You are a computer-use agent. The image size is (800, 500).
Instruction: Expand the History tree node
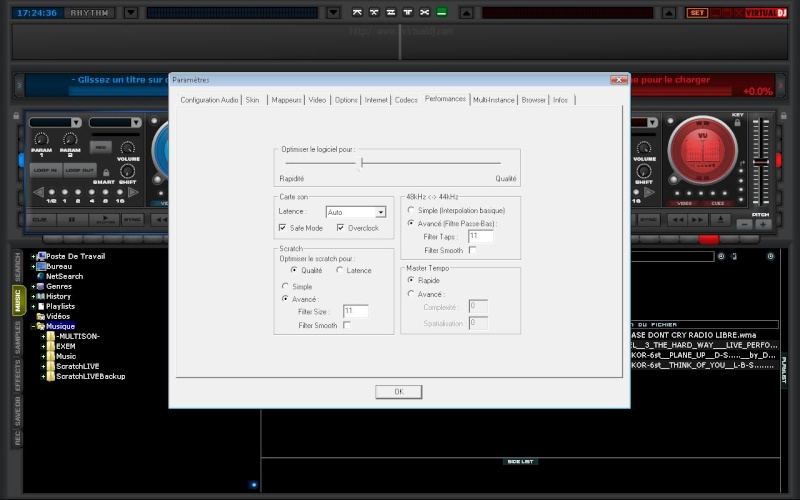tap(33, 296)
